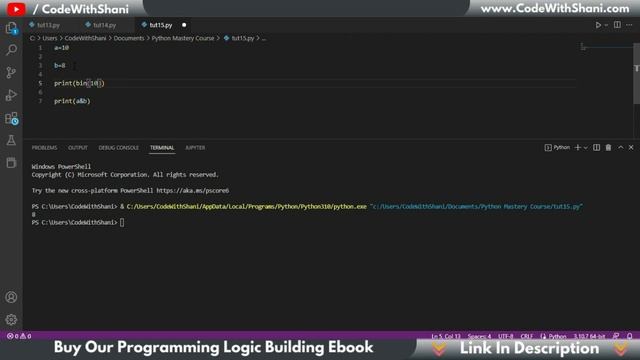This screenshot has width=640, height=360.
Task: Open the JUPYTER panel tab
Action: tap(196, 148)
